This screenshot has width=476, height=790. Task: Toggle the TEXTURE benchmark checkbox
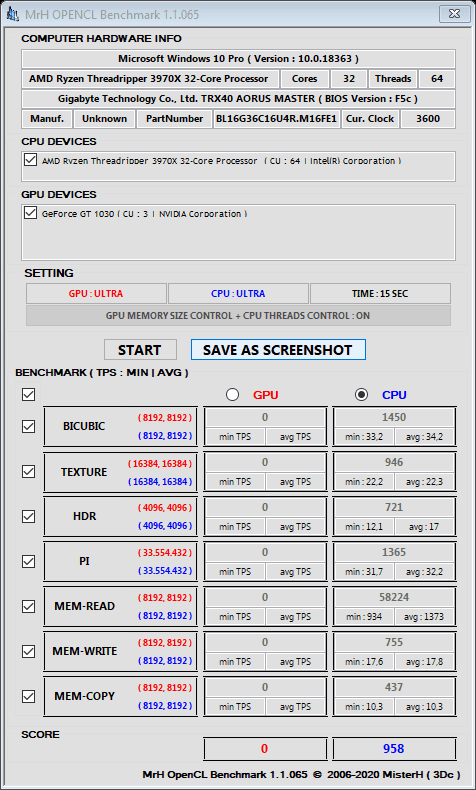(28, 472)
